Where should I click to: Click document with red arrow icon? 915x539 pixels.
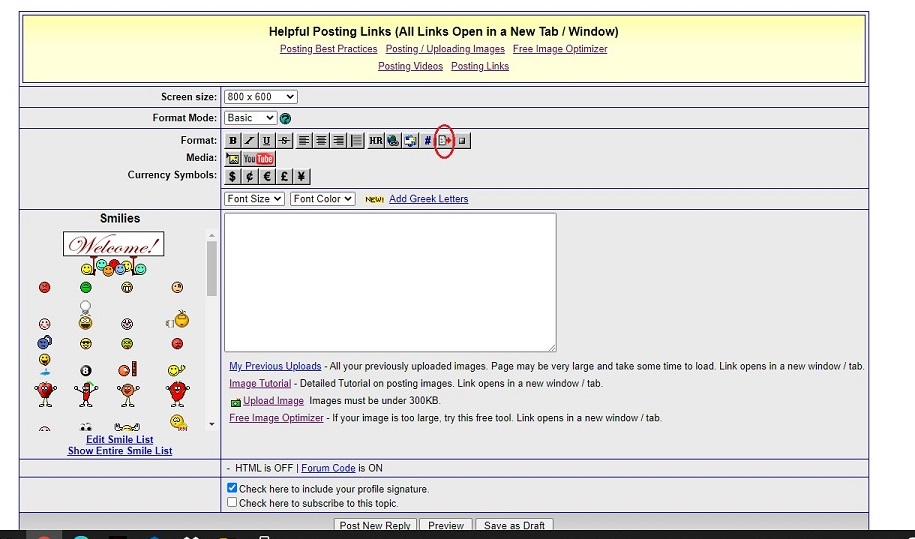click(x=445, y=141)
